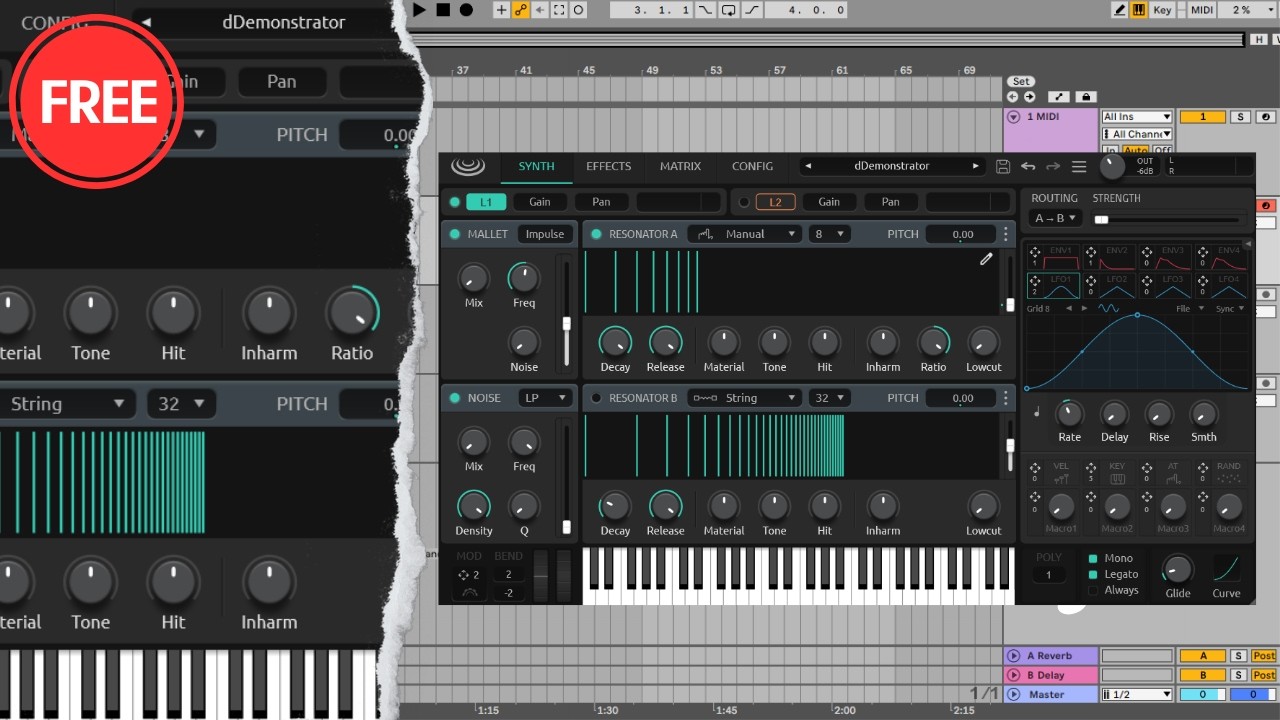Toggle the computer MIDI keyboard icon
Screen dimensions: 1280x720
point(1139,10)
